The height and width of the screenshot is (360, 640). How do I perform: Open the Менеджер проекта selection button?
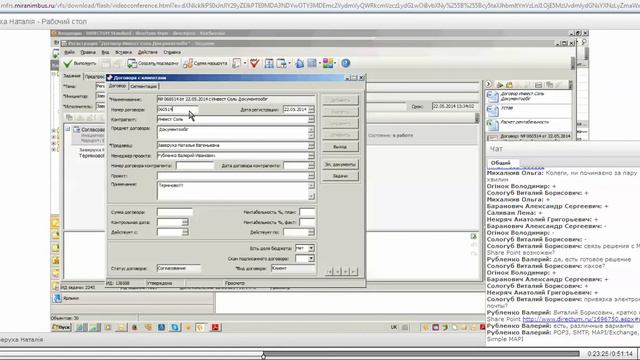(x=311, y=156)
